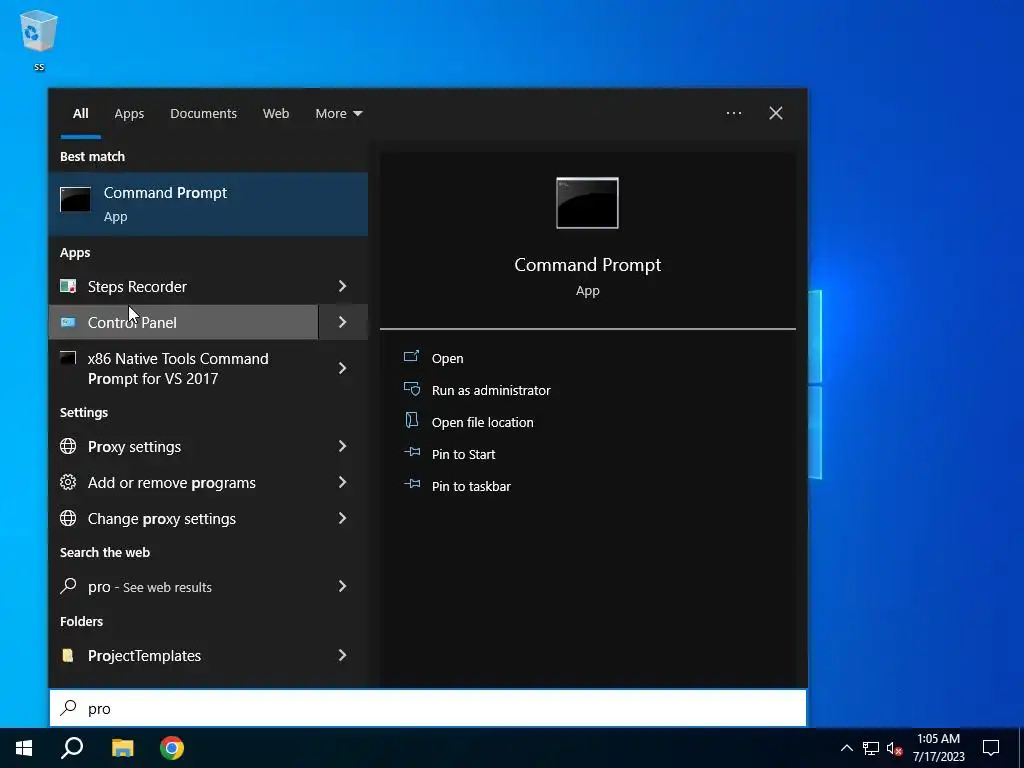This screenshot has height=768, width=1024.
Task: Select the ProjectTemplates folder text
Action: click(x=144, y=656)
